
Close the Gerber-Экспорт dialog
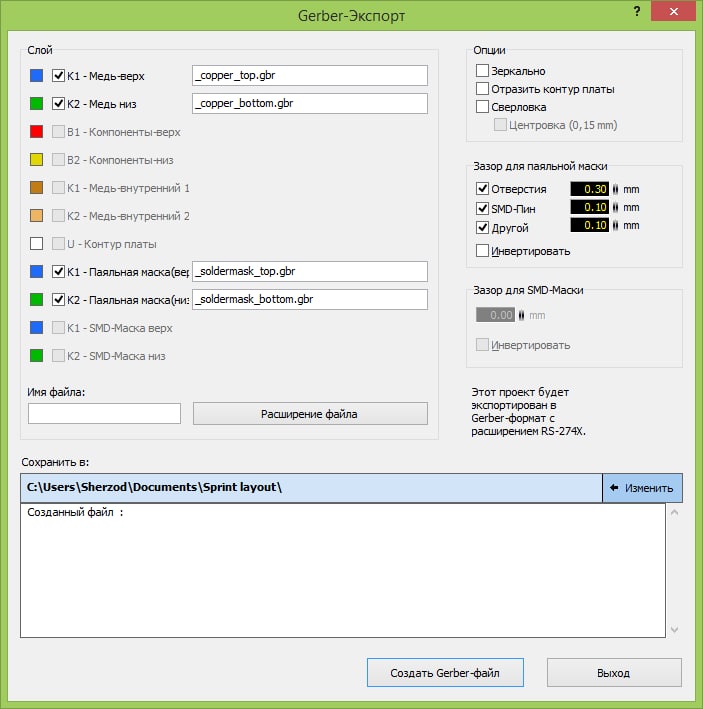click(x=673, y=11)
